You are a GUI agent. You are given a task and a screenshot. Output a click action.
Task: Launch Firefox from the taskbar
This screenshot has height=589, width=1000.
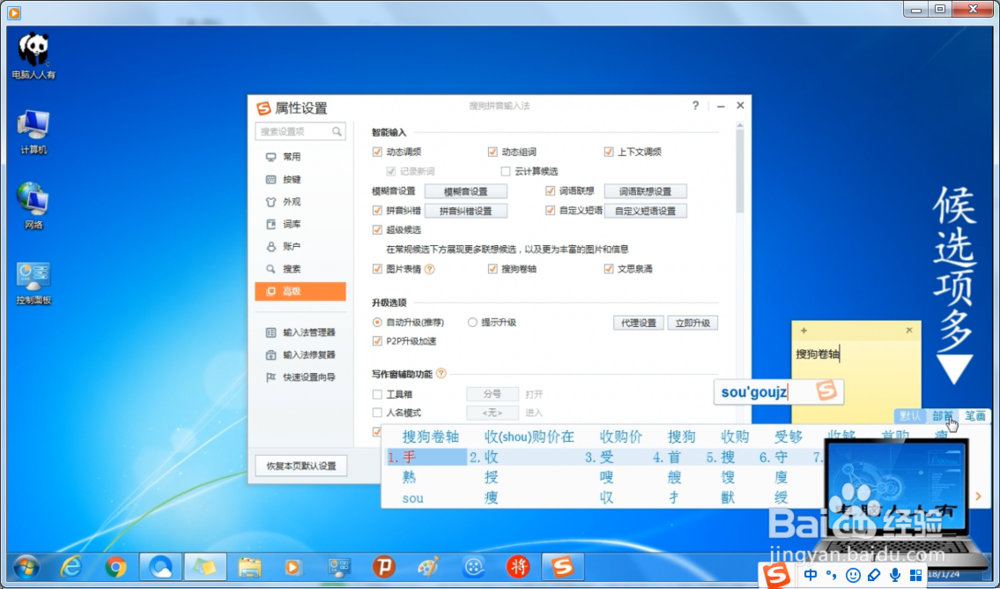point(116,566)
